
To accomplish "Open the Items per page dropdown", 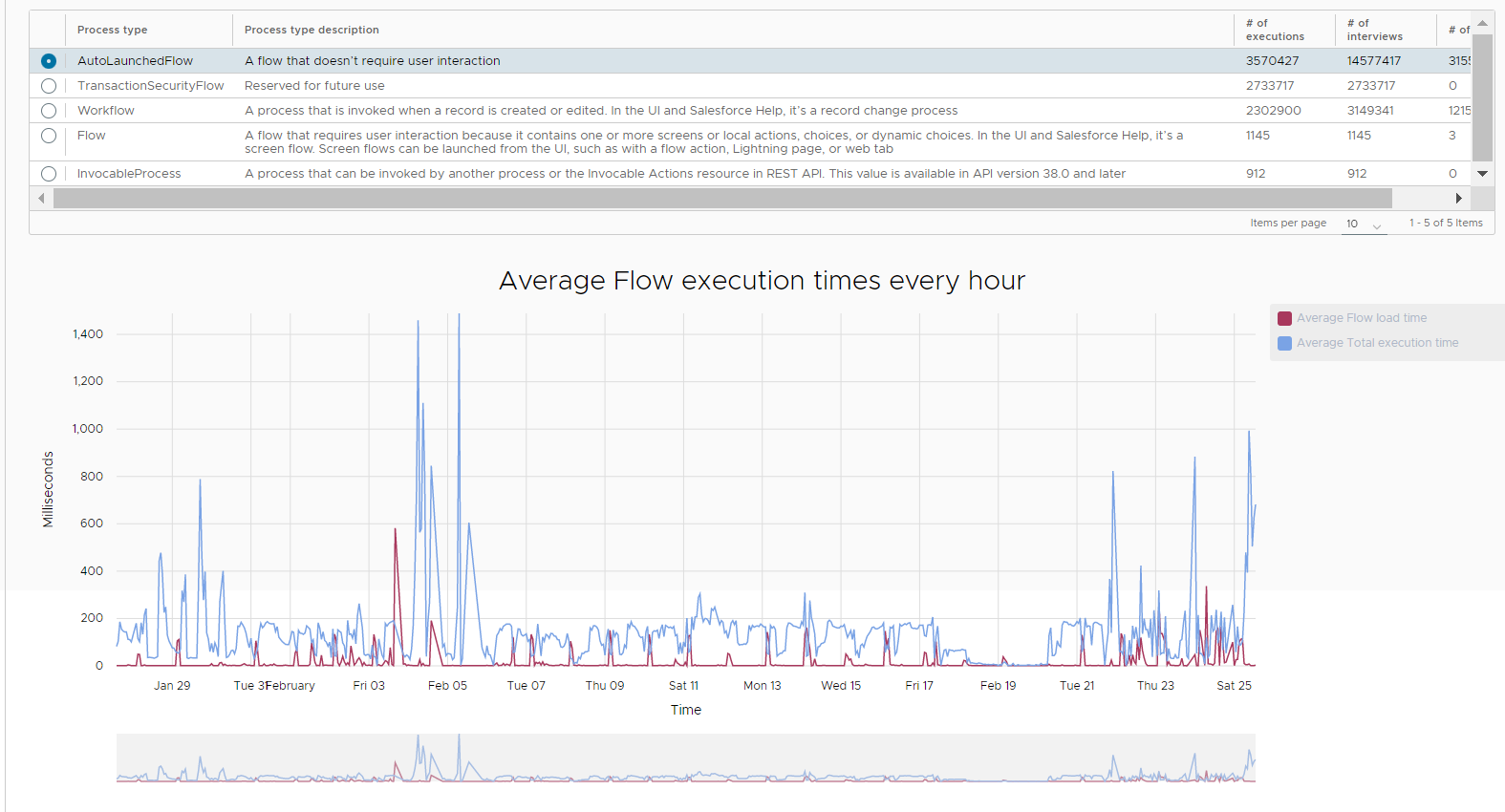I will (1364, 224).
